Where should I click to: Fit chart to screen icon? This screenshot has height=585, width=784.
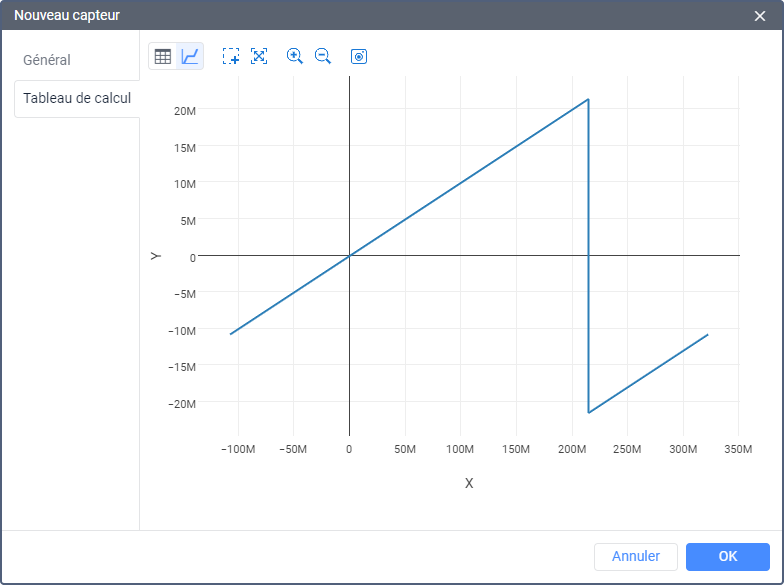pyautogui.click(x=259, y=56)
